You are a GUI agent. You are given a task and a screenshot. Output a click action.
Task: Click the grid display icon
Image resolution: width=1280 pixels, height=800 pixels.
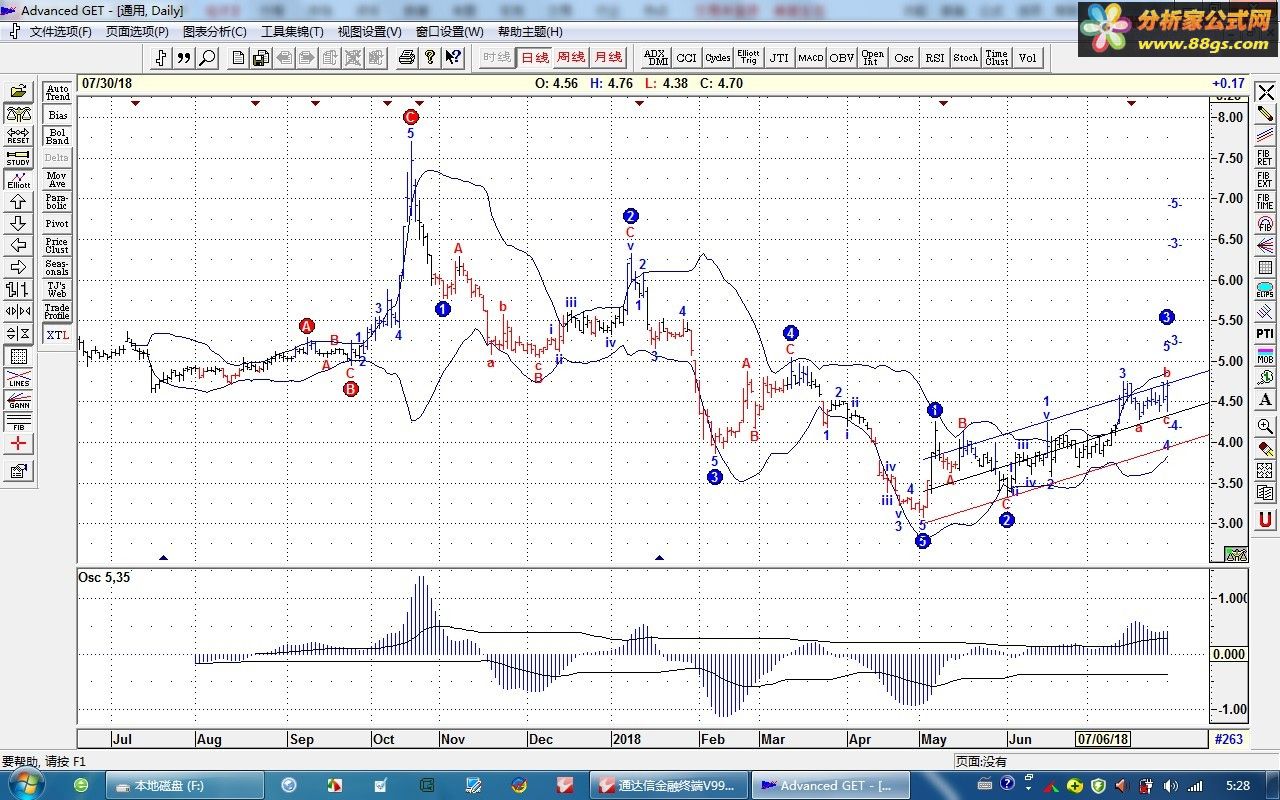coord(18,356)
